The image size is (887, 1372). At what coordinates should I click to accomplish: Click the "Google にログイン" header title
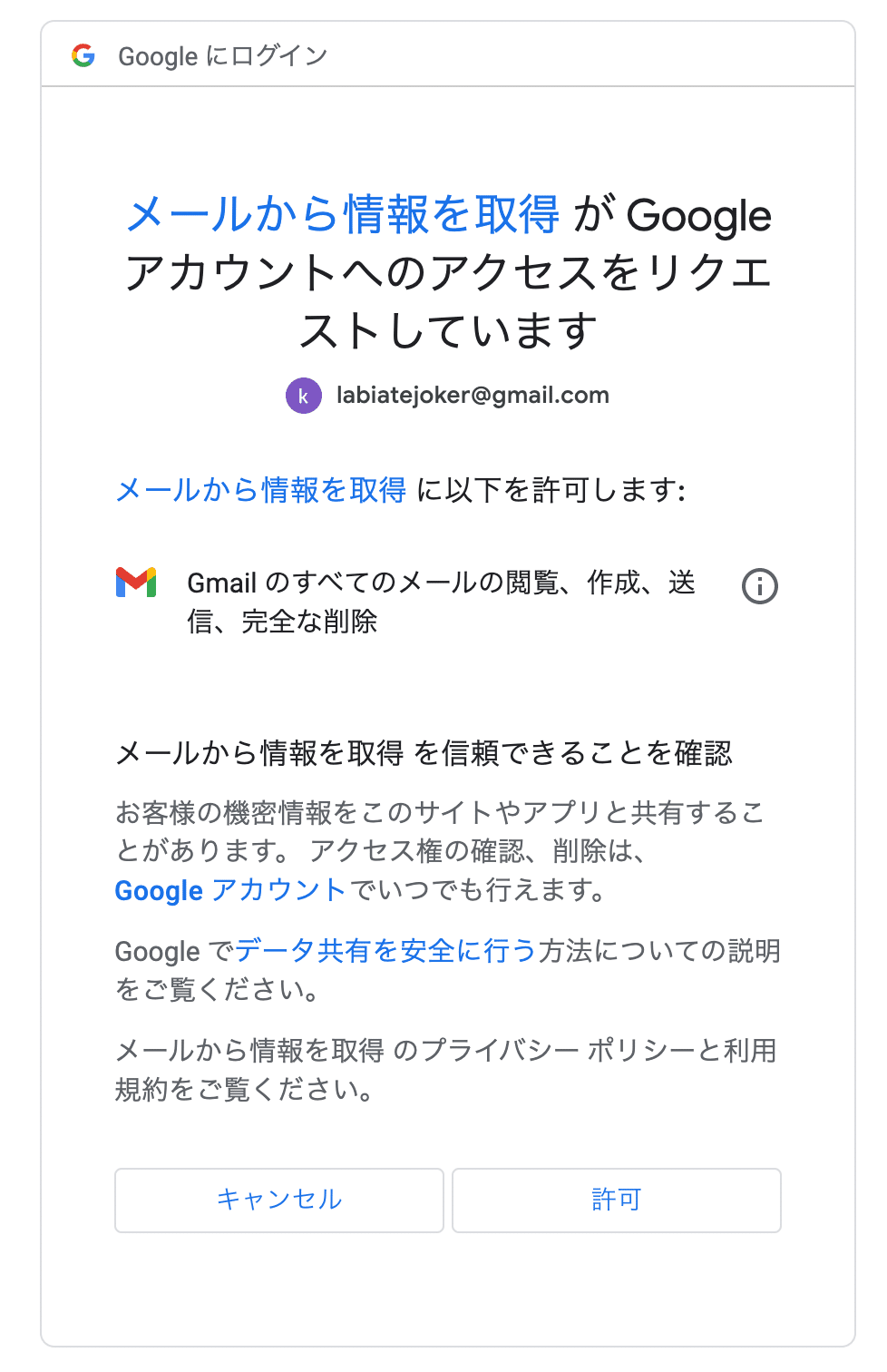pos(223,56)
